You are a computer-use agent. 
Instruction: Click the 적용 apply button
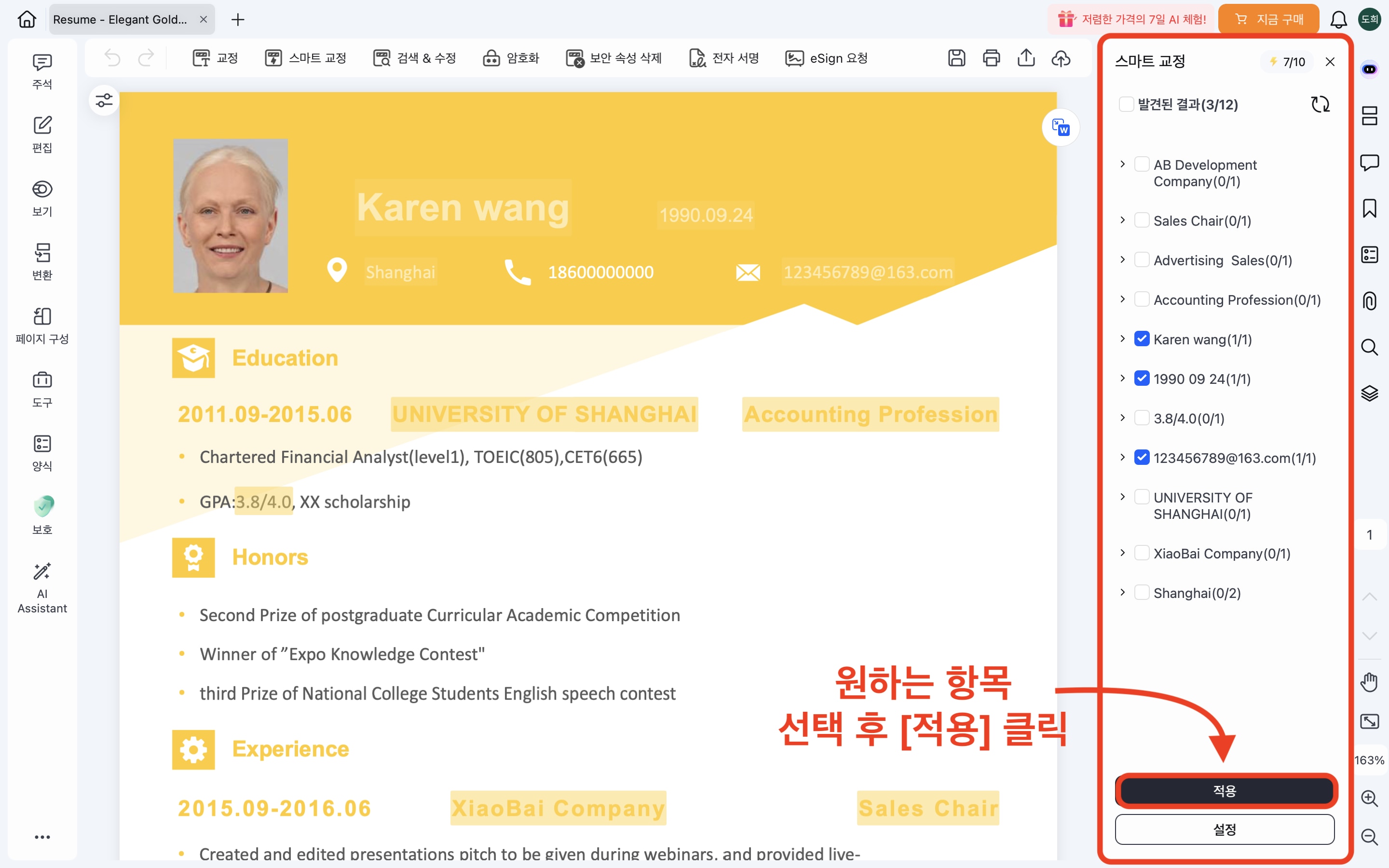[1224, 791]
